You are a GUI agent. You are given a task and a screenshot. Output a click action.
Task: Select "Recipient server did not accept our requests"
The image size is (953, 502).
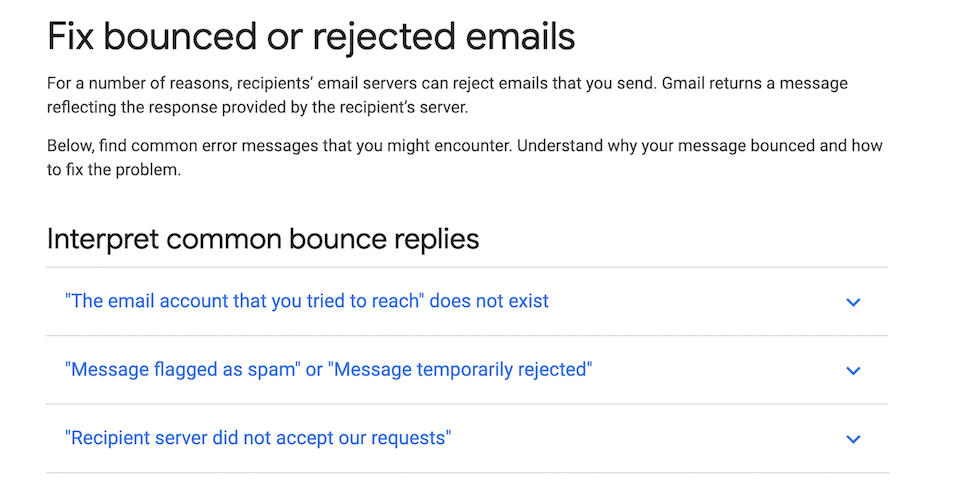pos(258,438)
